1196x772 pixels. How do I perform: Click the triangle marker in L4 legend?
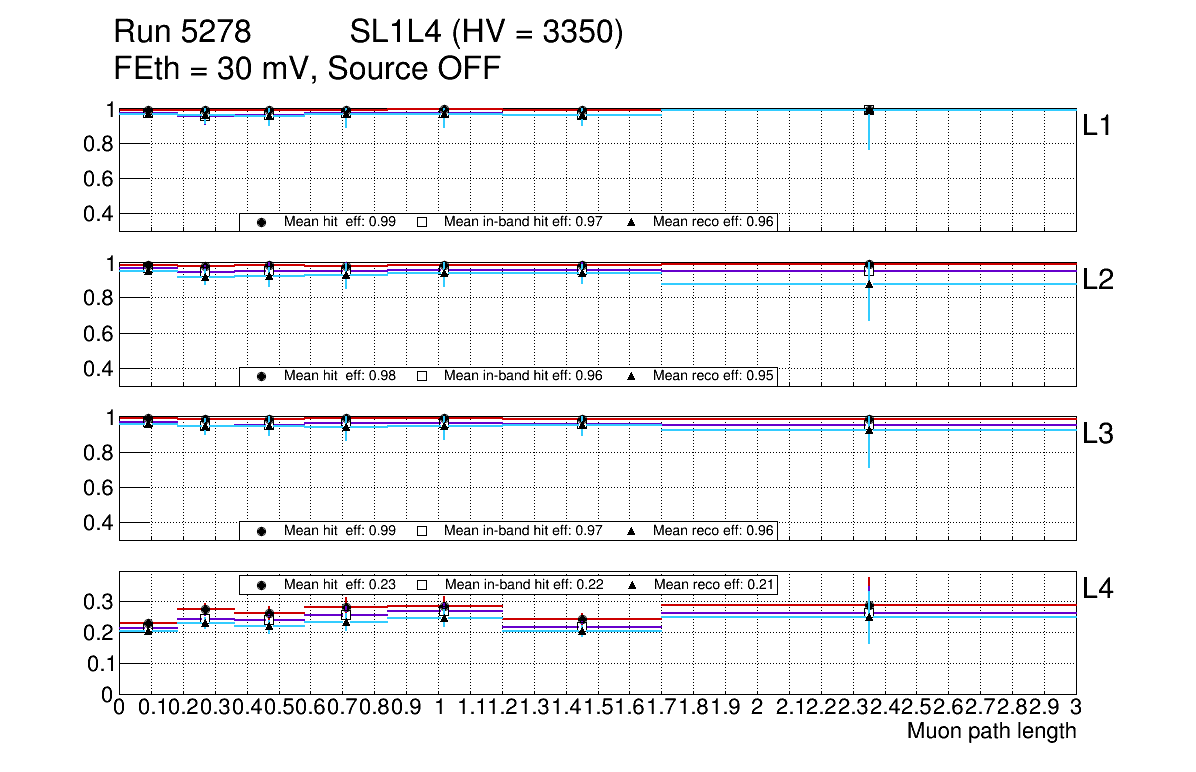(632, 585)
